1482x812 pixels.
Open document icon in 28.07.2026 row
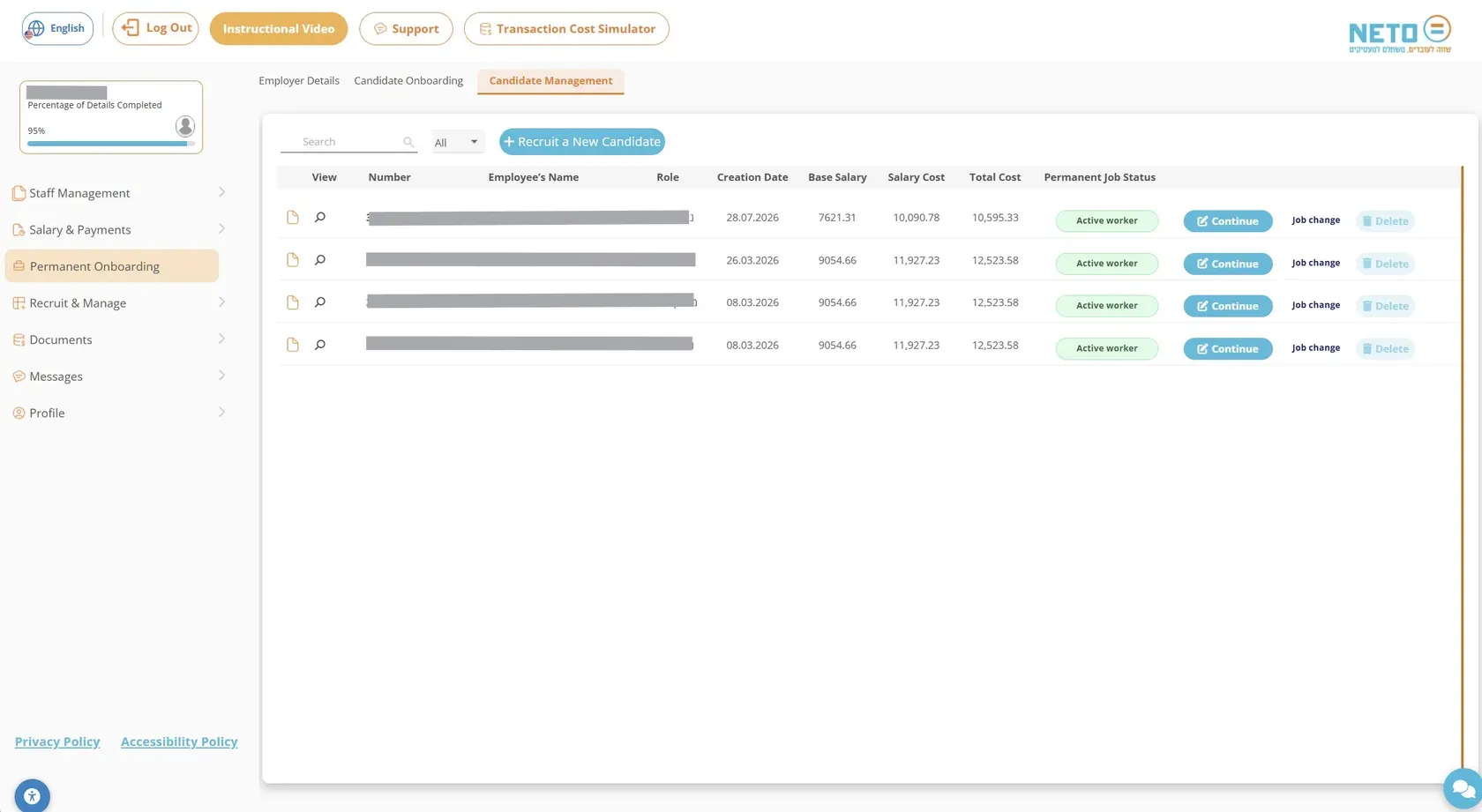(x=293, y=217)
